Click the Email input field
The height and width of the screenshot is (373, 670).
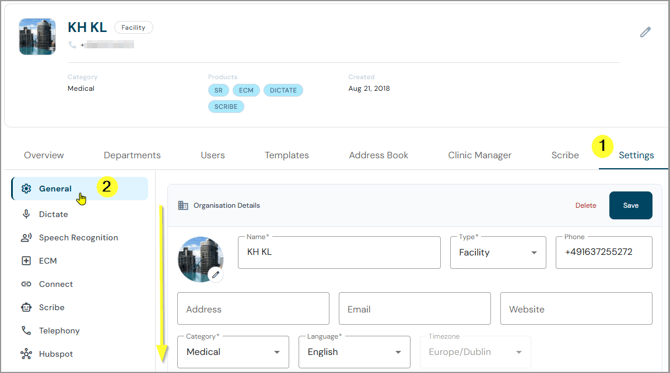click(414, 308)
